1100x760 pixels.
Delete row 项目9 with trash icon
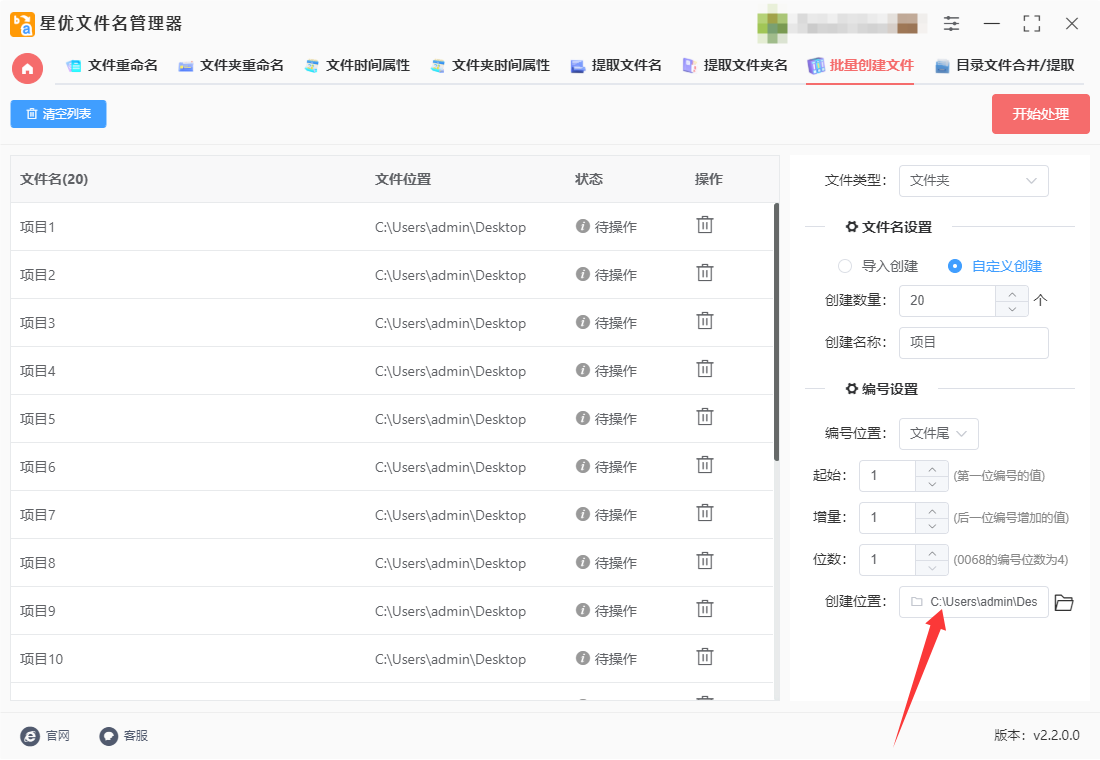tap(704, 609)
